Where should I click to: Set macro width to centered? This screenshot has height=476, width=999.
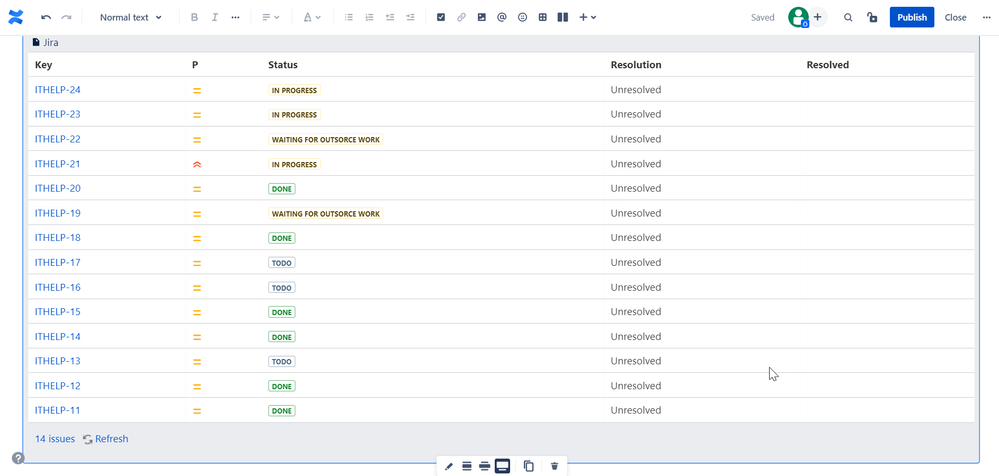[466, 466]
